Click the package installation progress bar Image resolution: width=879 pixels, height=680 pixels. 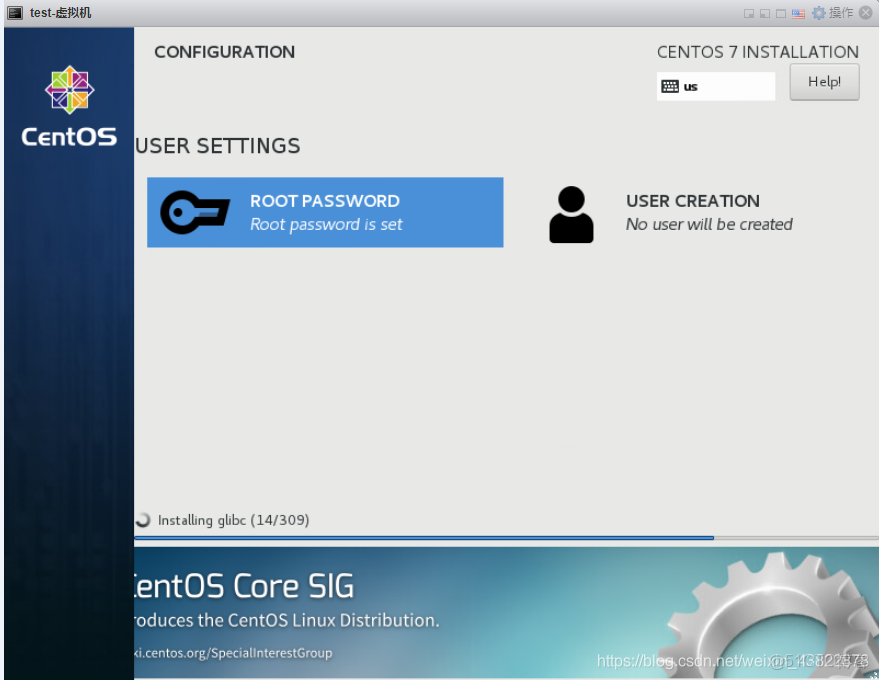[506, 538]
